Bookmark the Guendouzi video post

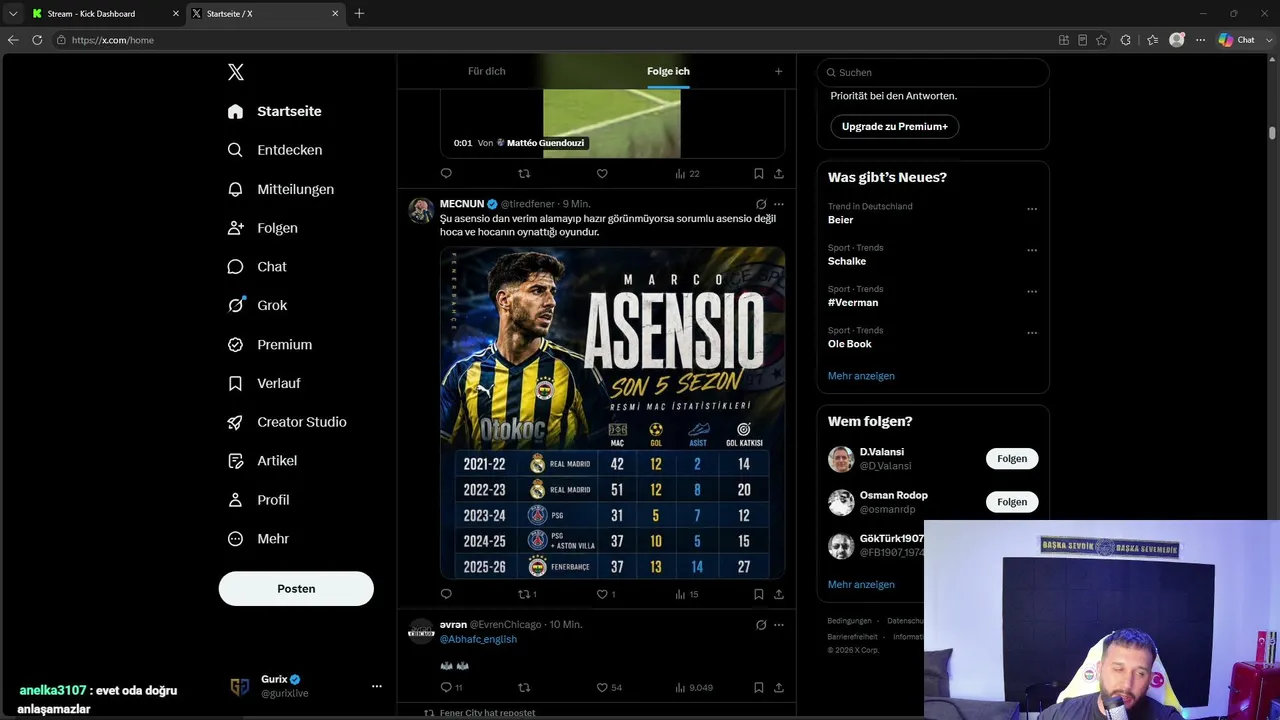tap(760, 174)
